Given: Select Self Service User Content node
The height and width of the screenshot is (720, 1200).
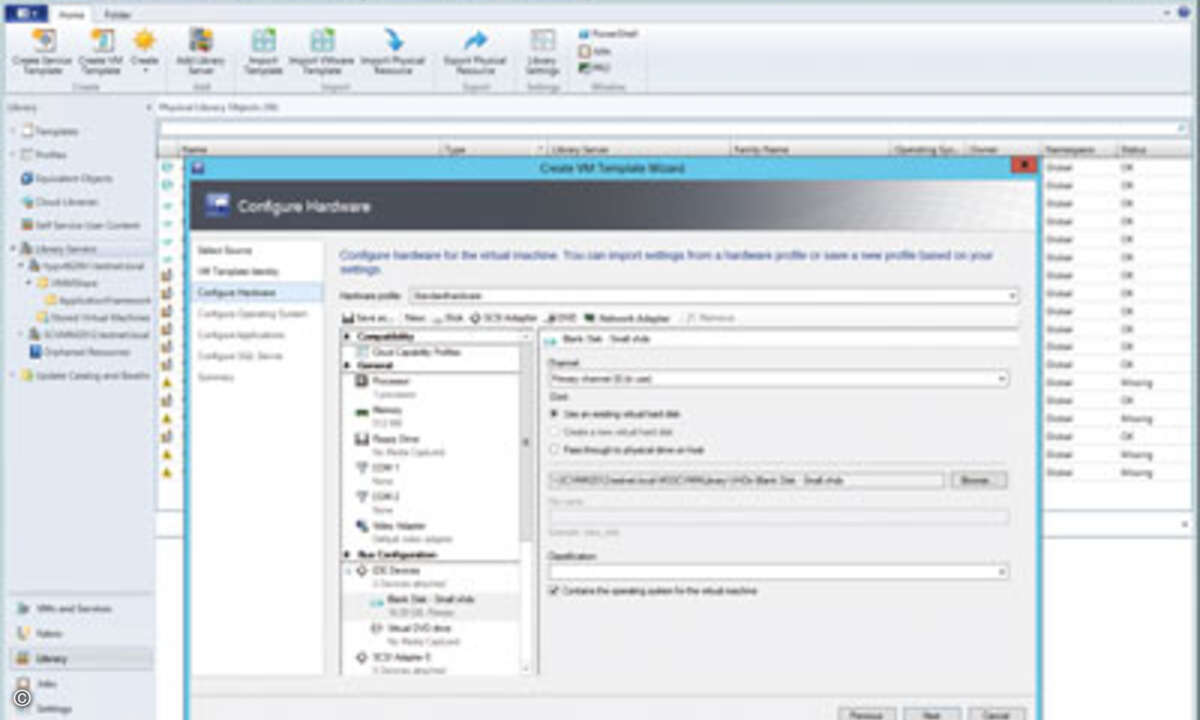Looking at the screenshot, I should point(80,226).
